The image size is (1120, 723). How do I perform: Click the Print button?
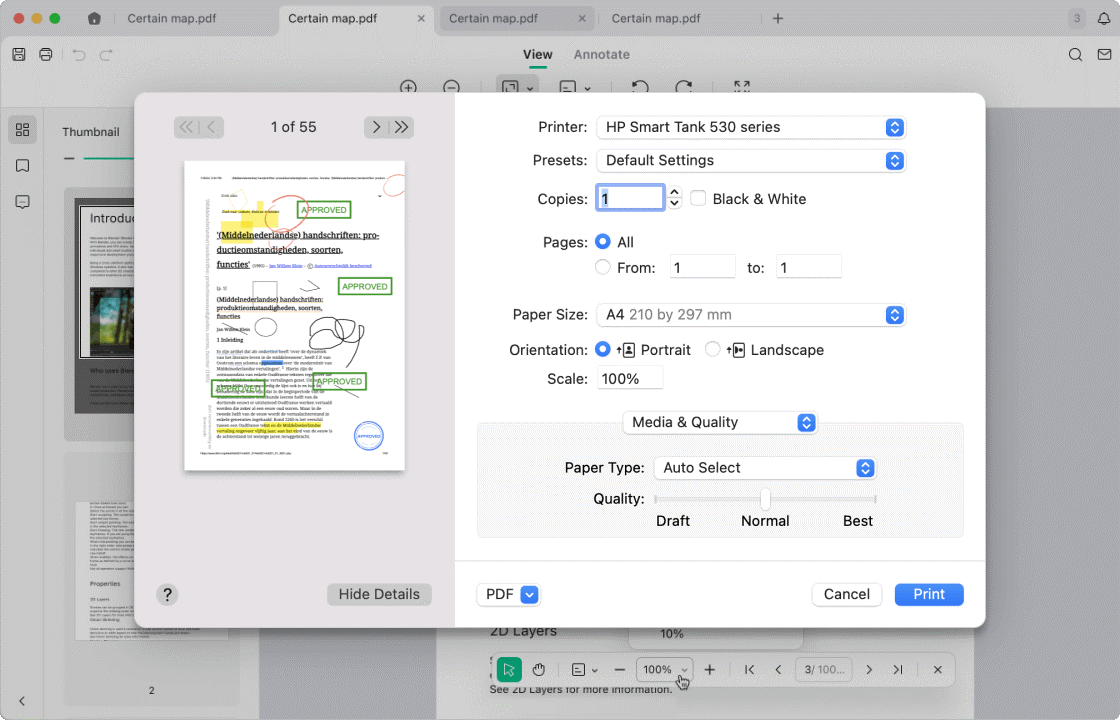pyautogui.click(x=929, y=594)
